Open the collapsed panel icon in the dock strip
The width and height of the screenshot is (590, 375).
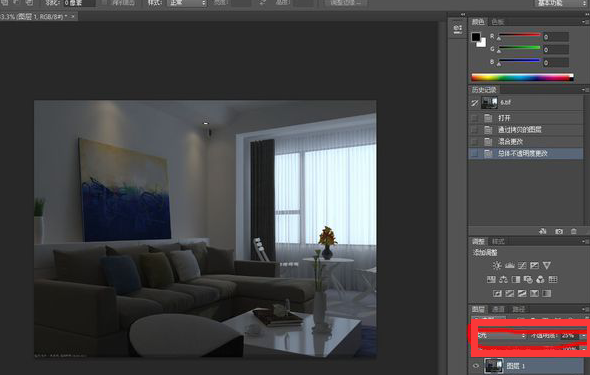point(458,29)
